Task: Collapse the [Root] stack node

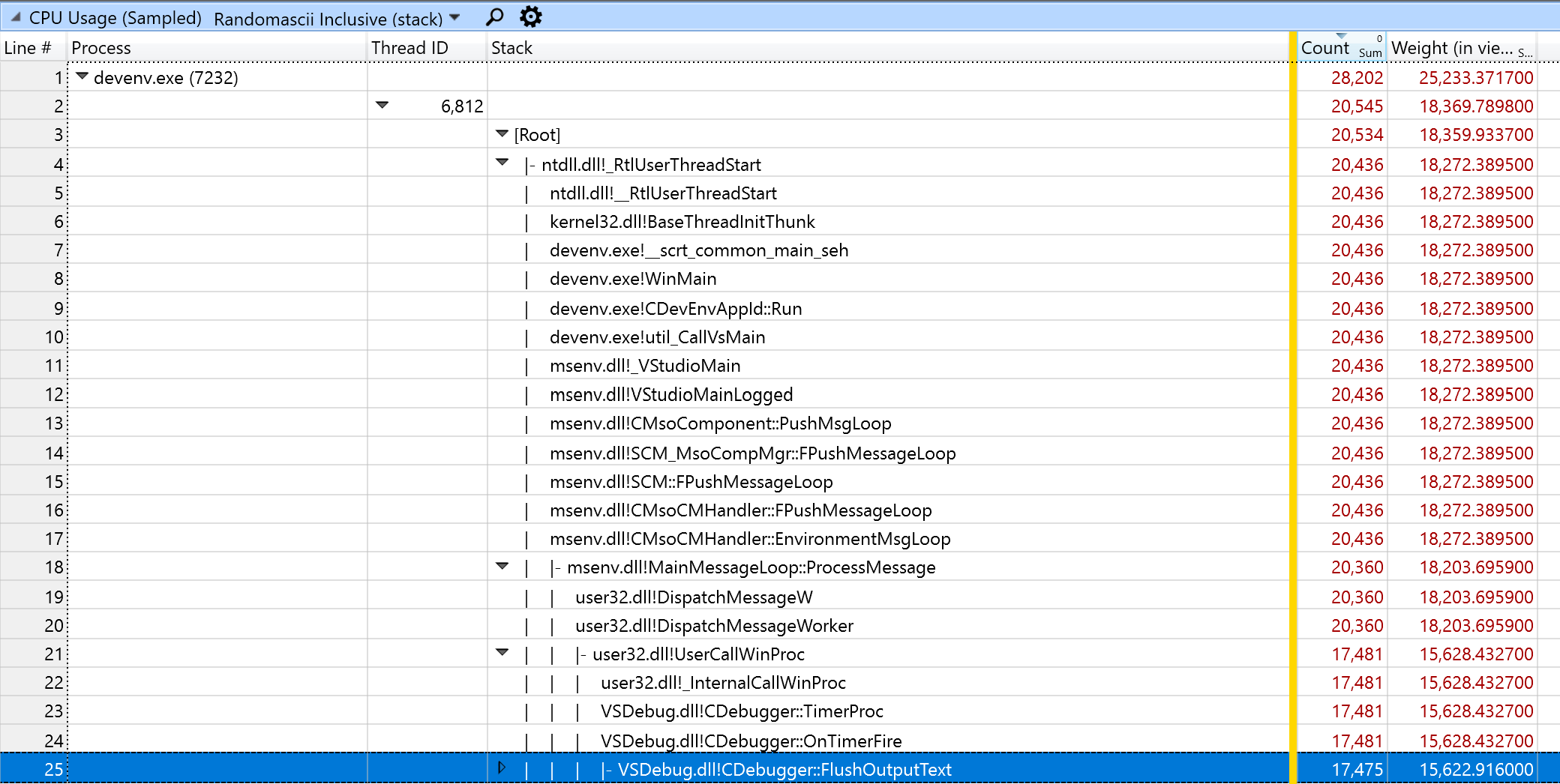Action: [x=500, y=133]
